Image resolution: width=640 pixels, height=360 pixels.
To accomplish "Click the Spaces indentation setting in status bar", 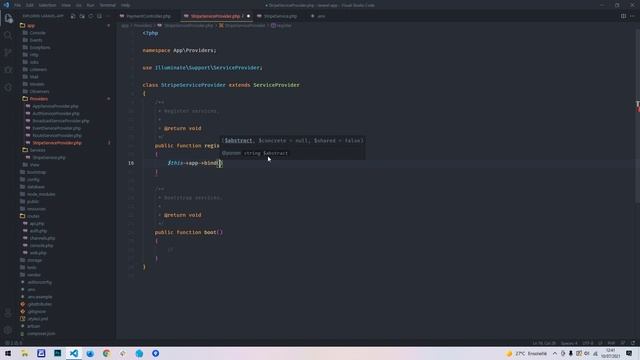I will pyautogui.click(x=569, y=343).
